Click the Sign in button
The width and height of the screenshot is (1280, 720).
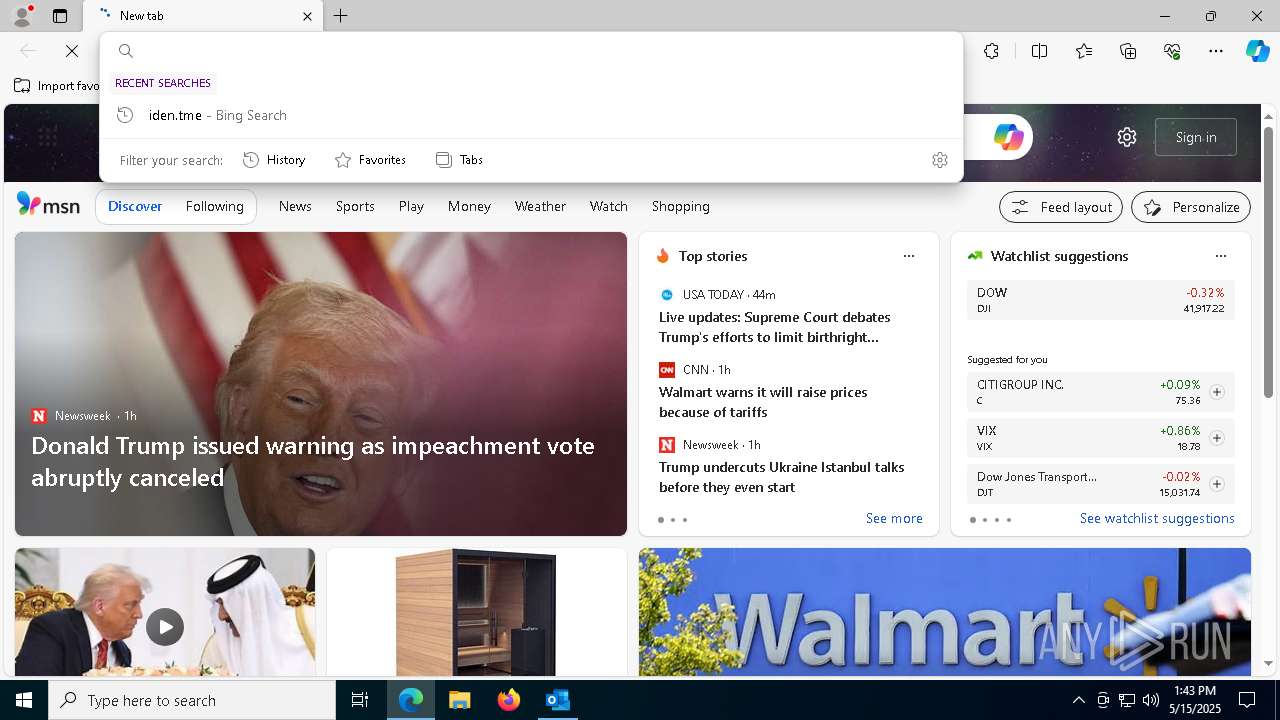pos(1196,137)
